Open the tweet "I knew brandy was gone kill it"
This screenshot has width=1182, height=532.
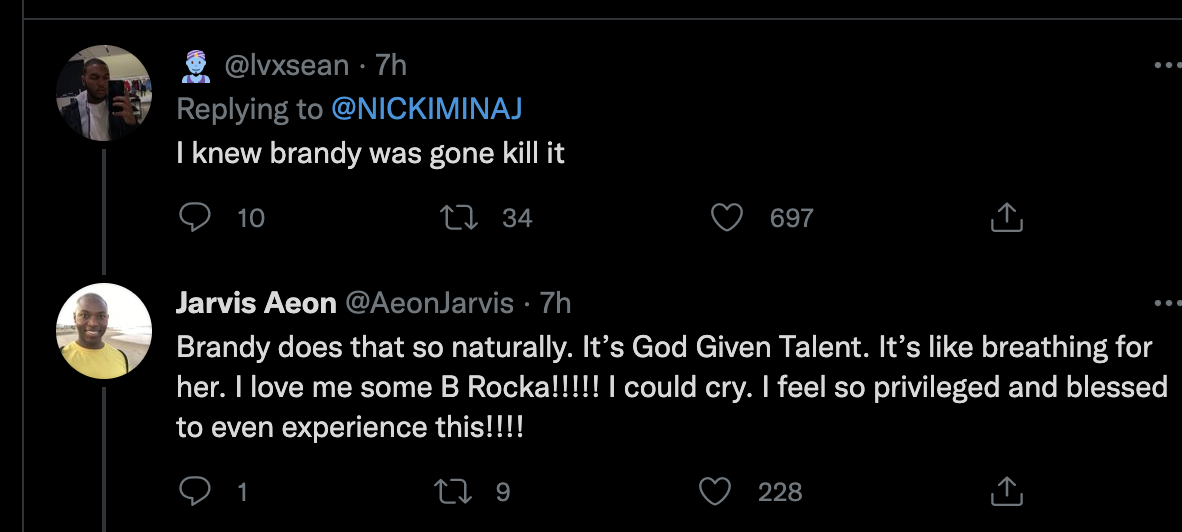coord(370,156)
